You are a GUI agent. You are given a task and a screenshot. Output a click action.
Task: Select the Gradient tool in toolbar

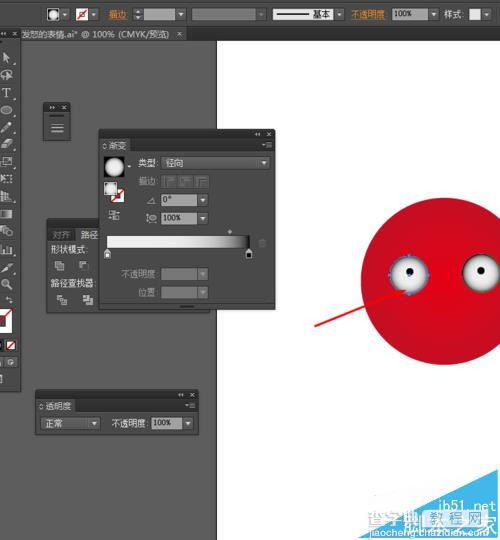point(6,214)
